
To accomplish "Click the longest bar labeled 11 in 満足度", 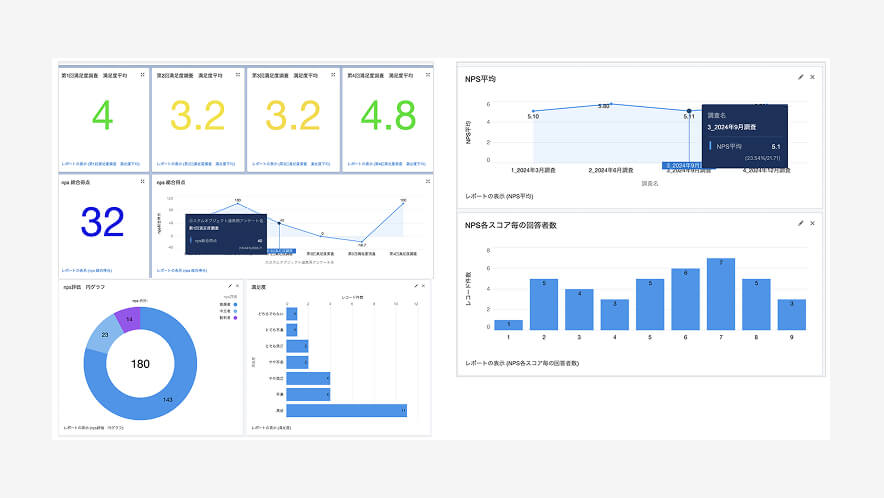I will point(346,410).
